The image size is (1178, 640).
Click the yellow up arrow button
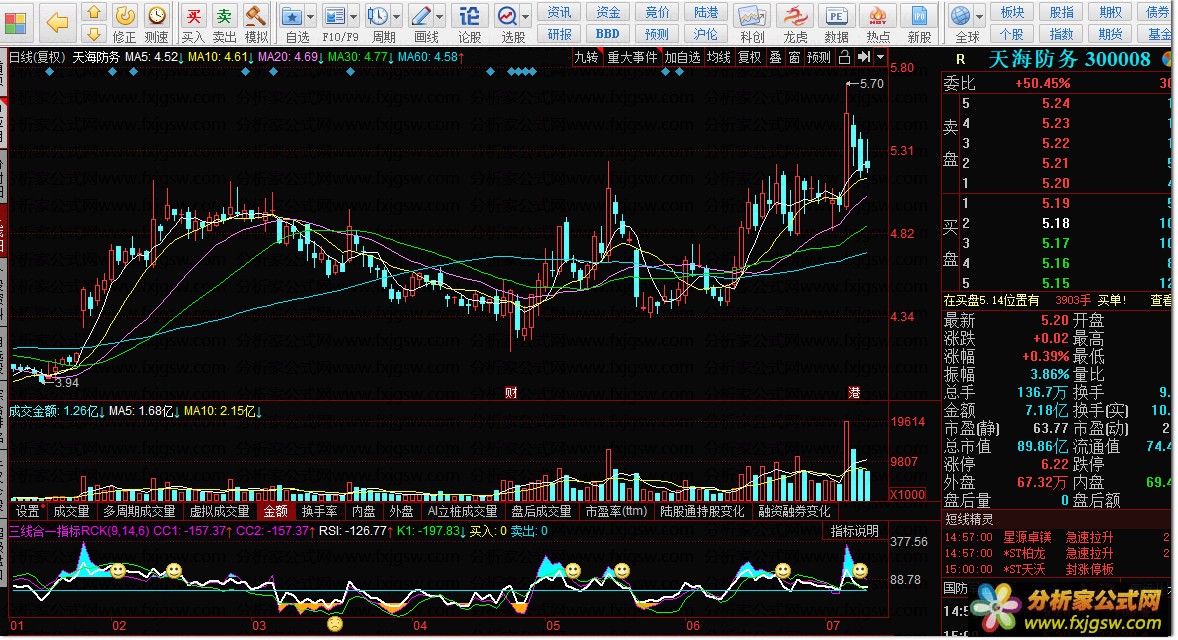pos(94,13)
